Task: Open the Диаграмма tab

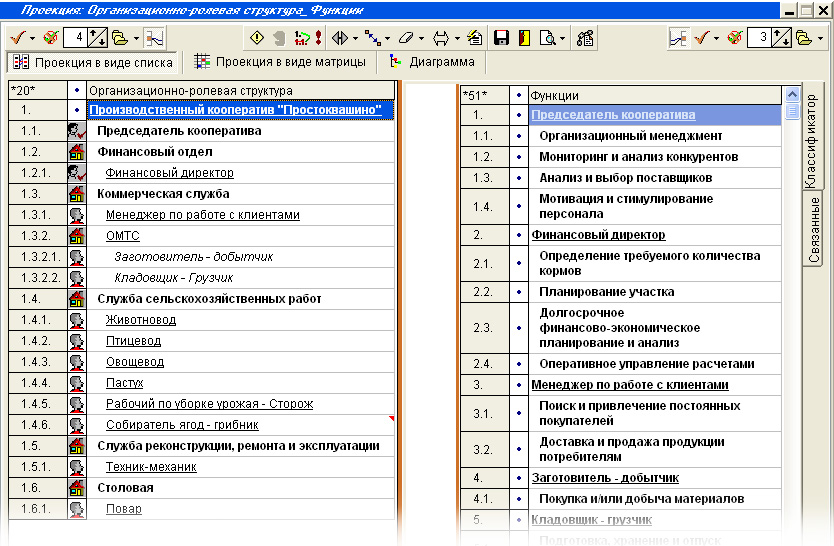Action: pos(431,62)
